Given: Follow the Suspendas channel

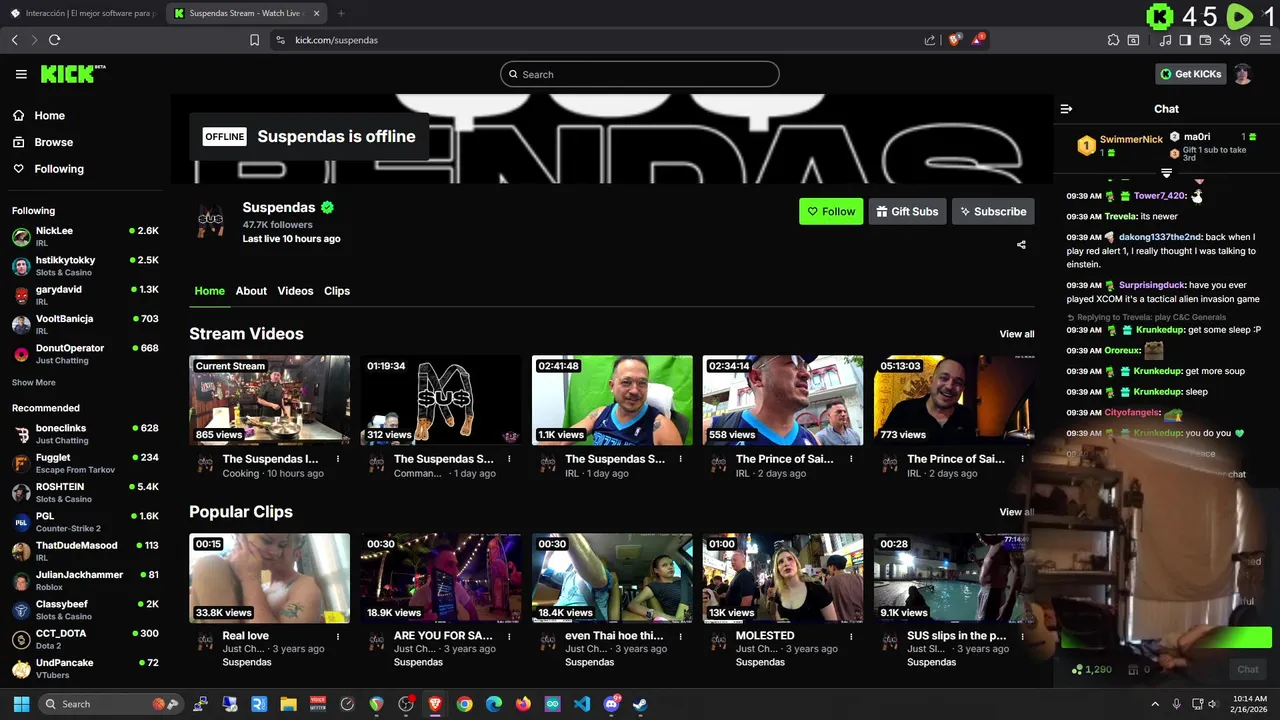Looking at the screenshot, I should (x=831, y=211).
